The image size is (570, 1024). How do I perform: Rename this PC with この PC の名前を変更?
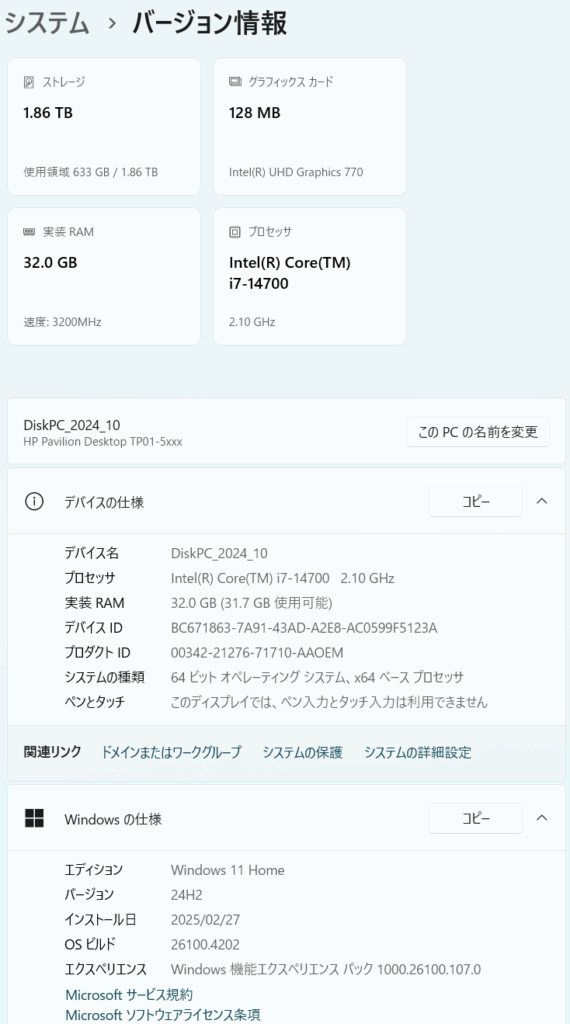point(478,432)
